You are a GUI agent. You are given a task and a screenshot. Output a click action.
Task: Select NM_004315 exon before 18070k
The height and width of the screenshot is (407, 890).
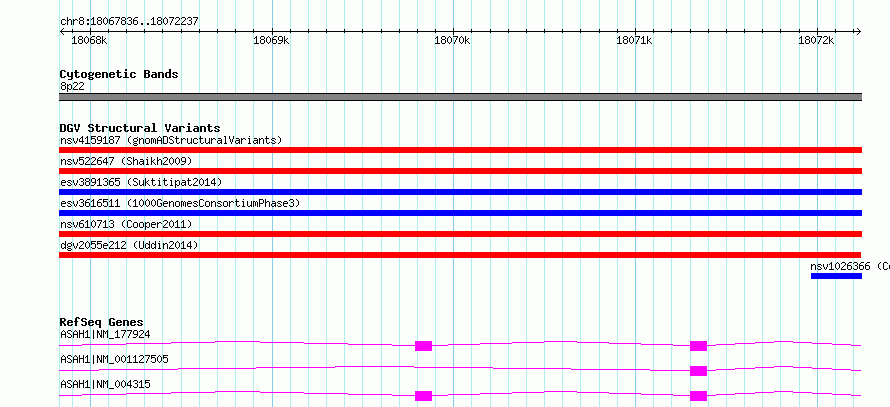[x=423, y=396]
